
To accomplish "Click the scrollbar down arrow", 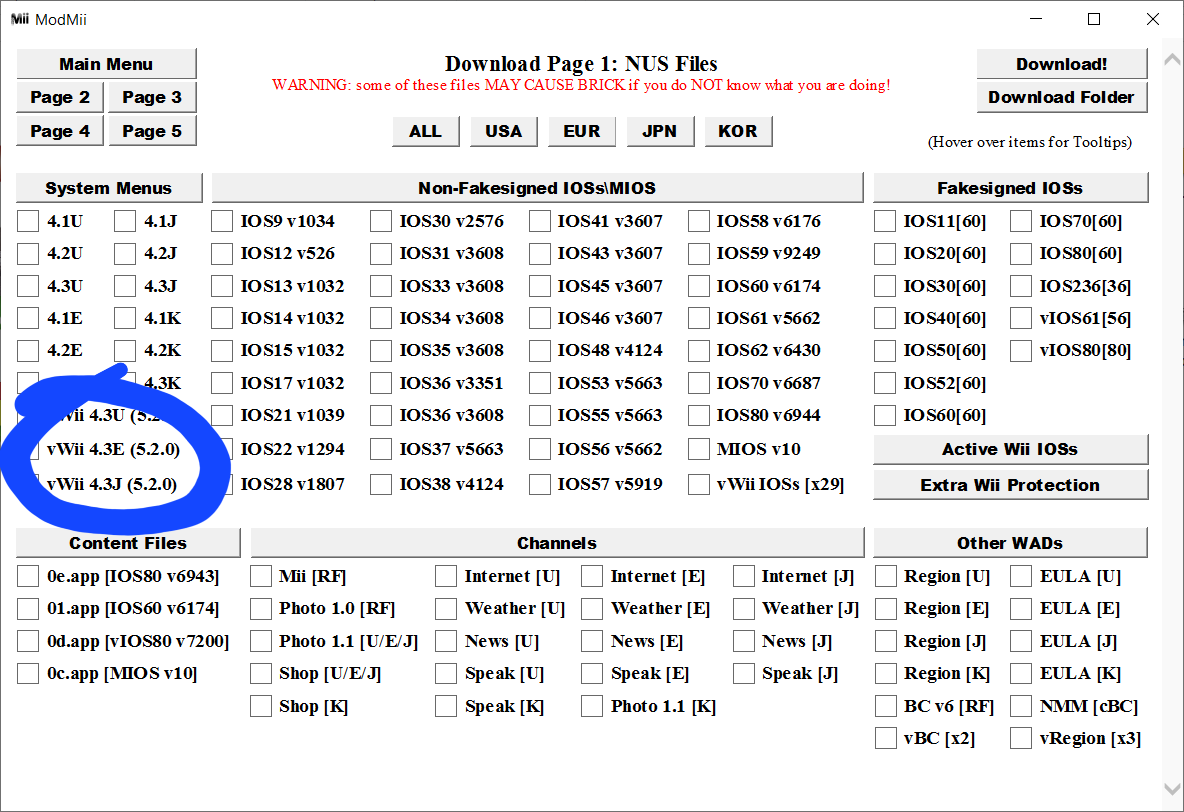I will pos(1172,789).
